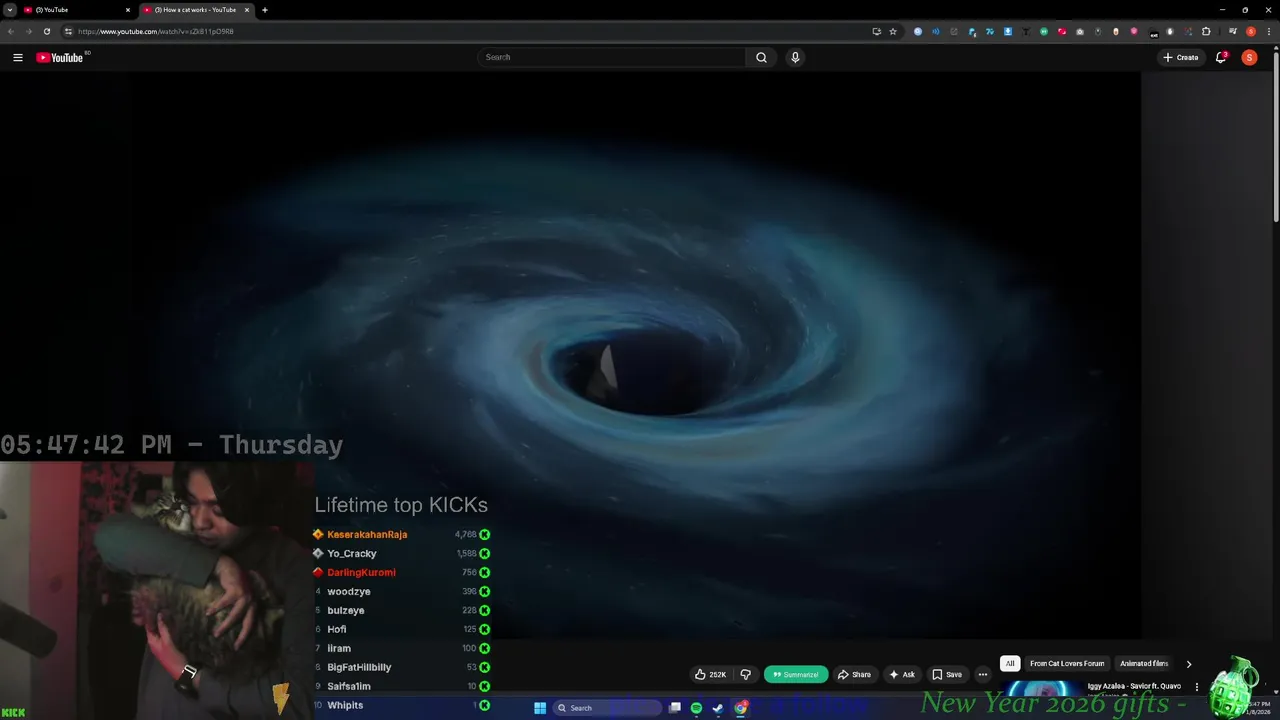The width and height of the screenshot is (1280, 720).
Task: Open the Ask AI button
Action: click(902, 674)
